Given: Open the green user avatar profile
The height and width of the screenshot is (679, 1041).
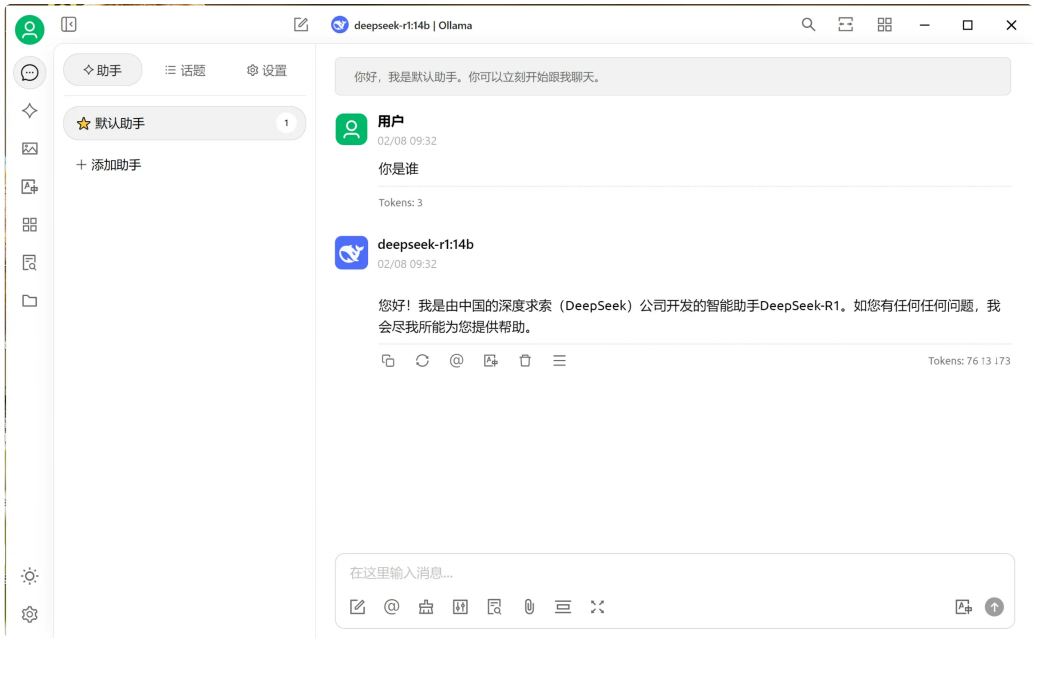Looking at the screenshot, I should (x=29, y=30).
